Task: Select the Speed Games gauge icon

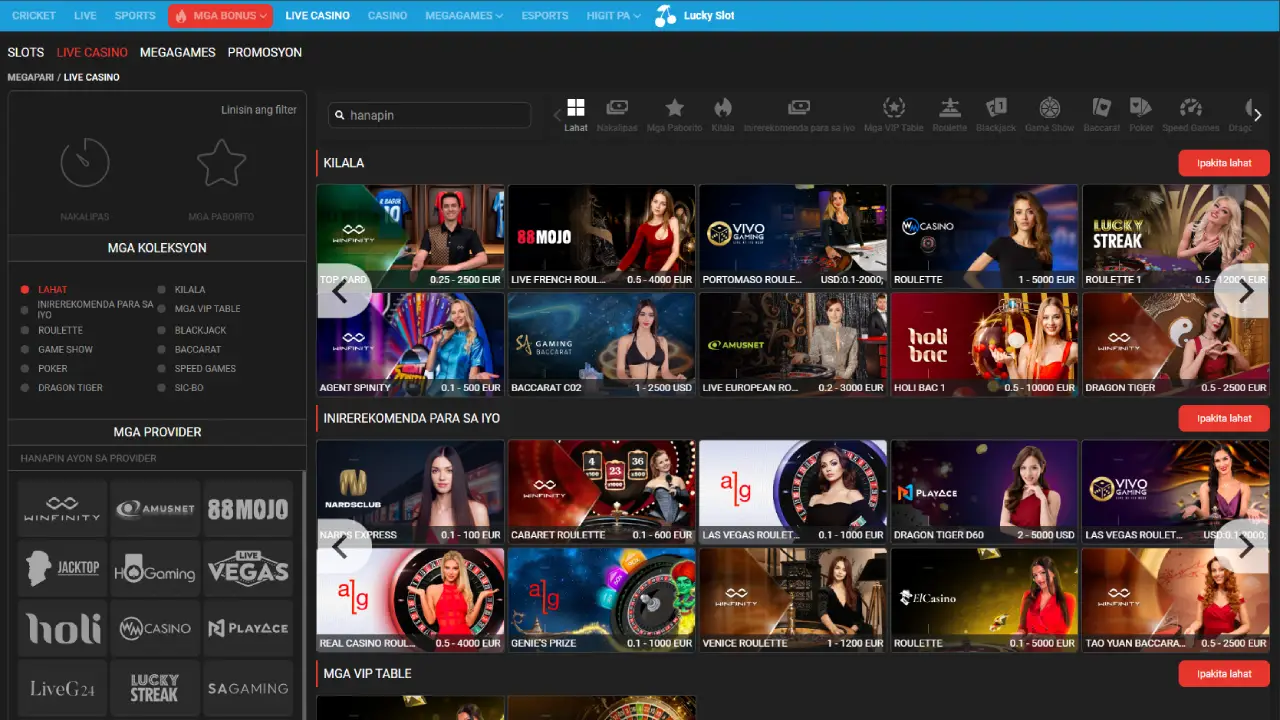Action: pyautogui.click(x=1190, y=109)
